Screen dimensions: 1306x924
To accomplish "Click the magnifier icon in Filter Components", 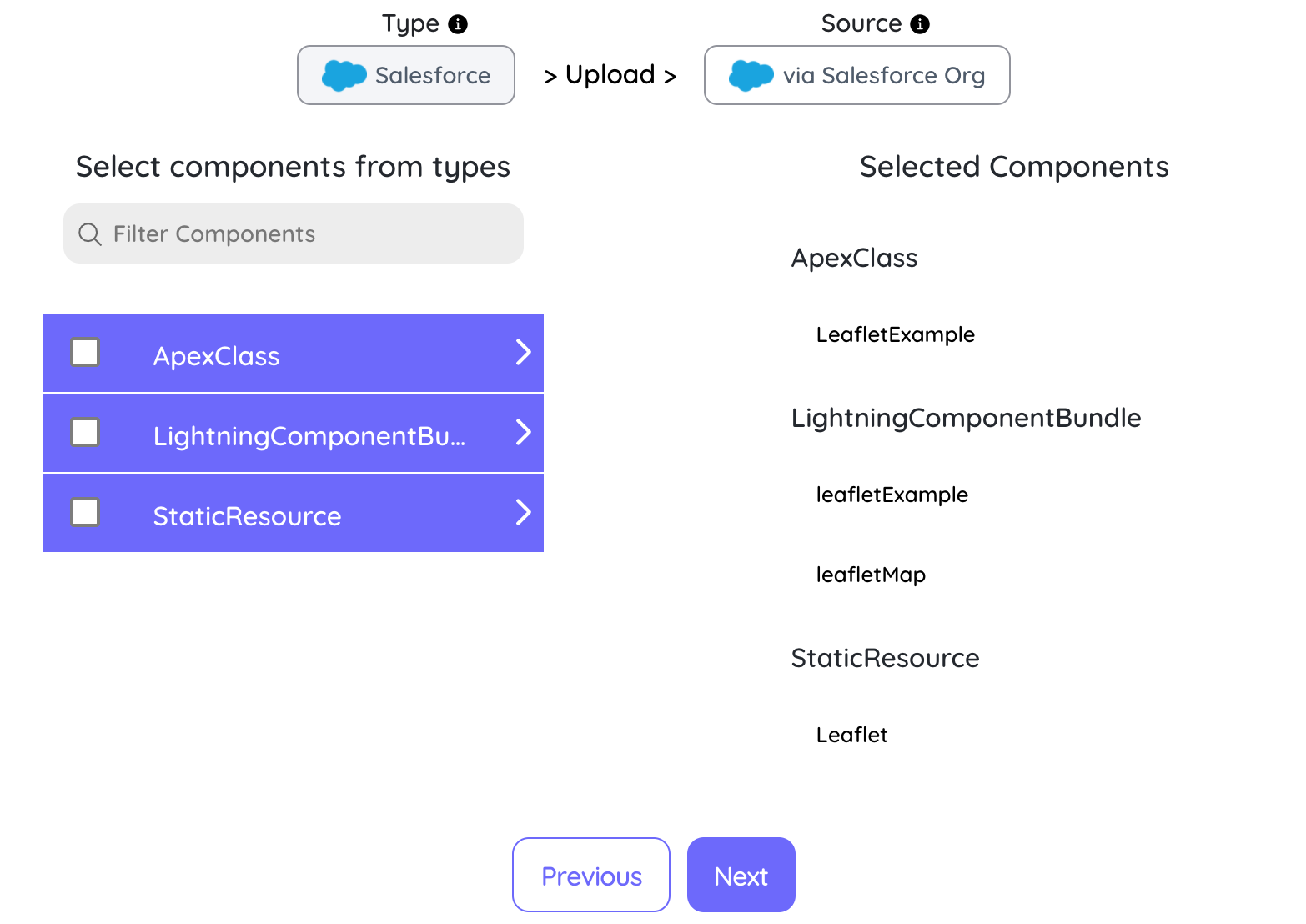I will pyautogui.click(x=90, y=234).
